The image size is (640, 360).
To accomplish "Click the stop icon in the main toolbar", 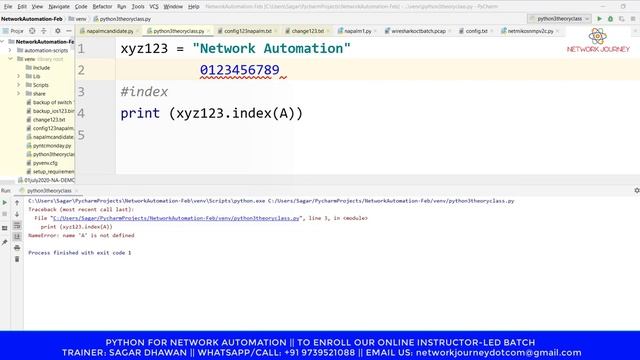I will [633, 19].
